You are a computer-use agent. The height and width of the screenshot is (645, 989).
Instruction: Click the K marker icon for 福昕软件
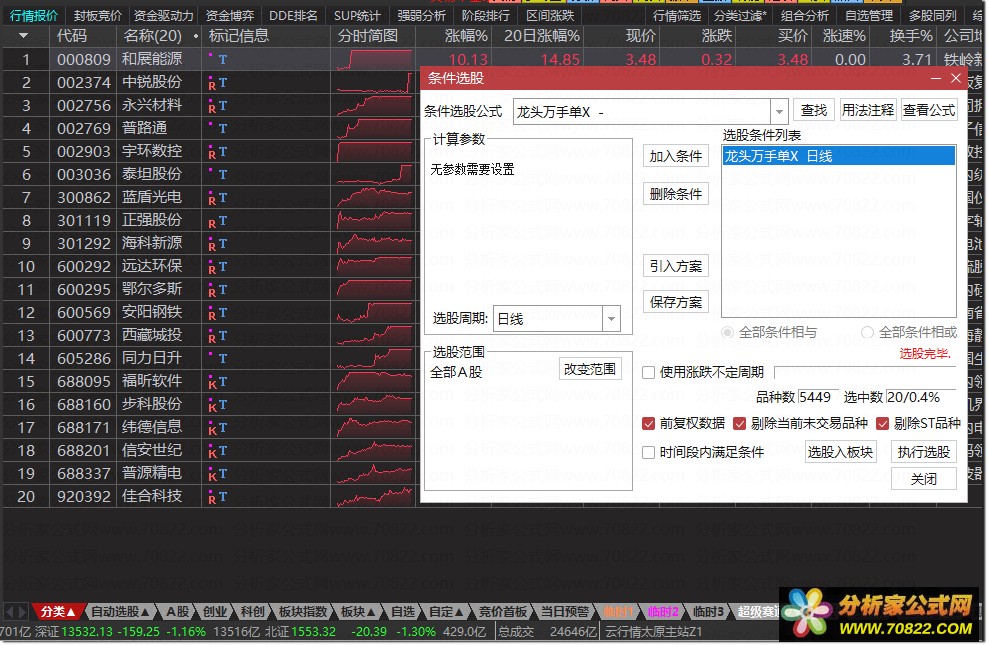point(212,384)
